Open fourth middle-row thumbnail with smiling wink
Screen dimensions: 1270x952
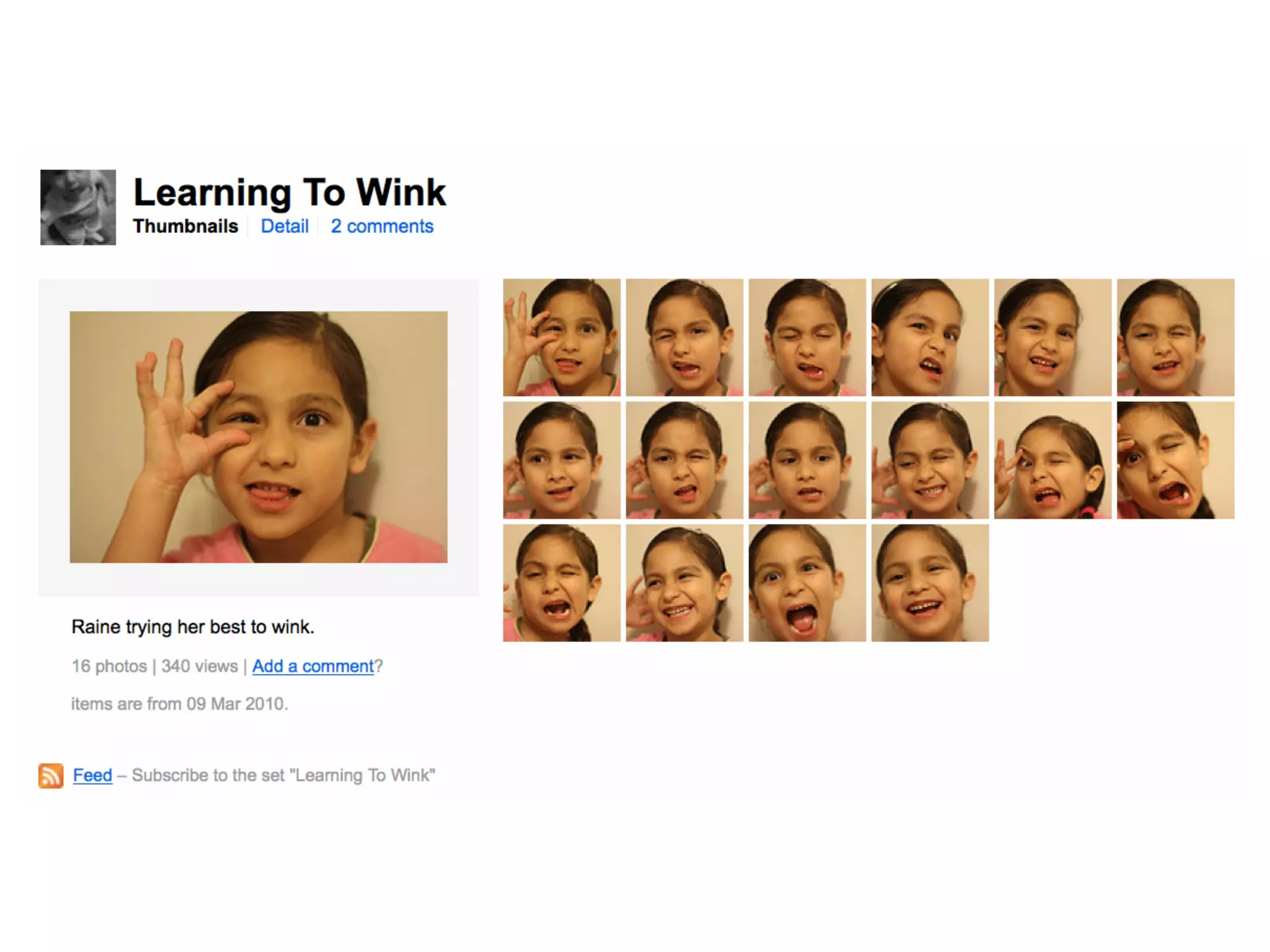click(930, 460)
